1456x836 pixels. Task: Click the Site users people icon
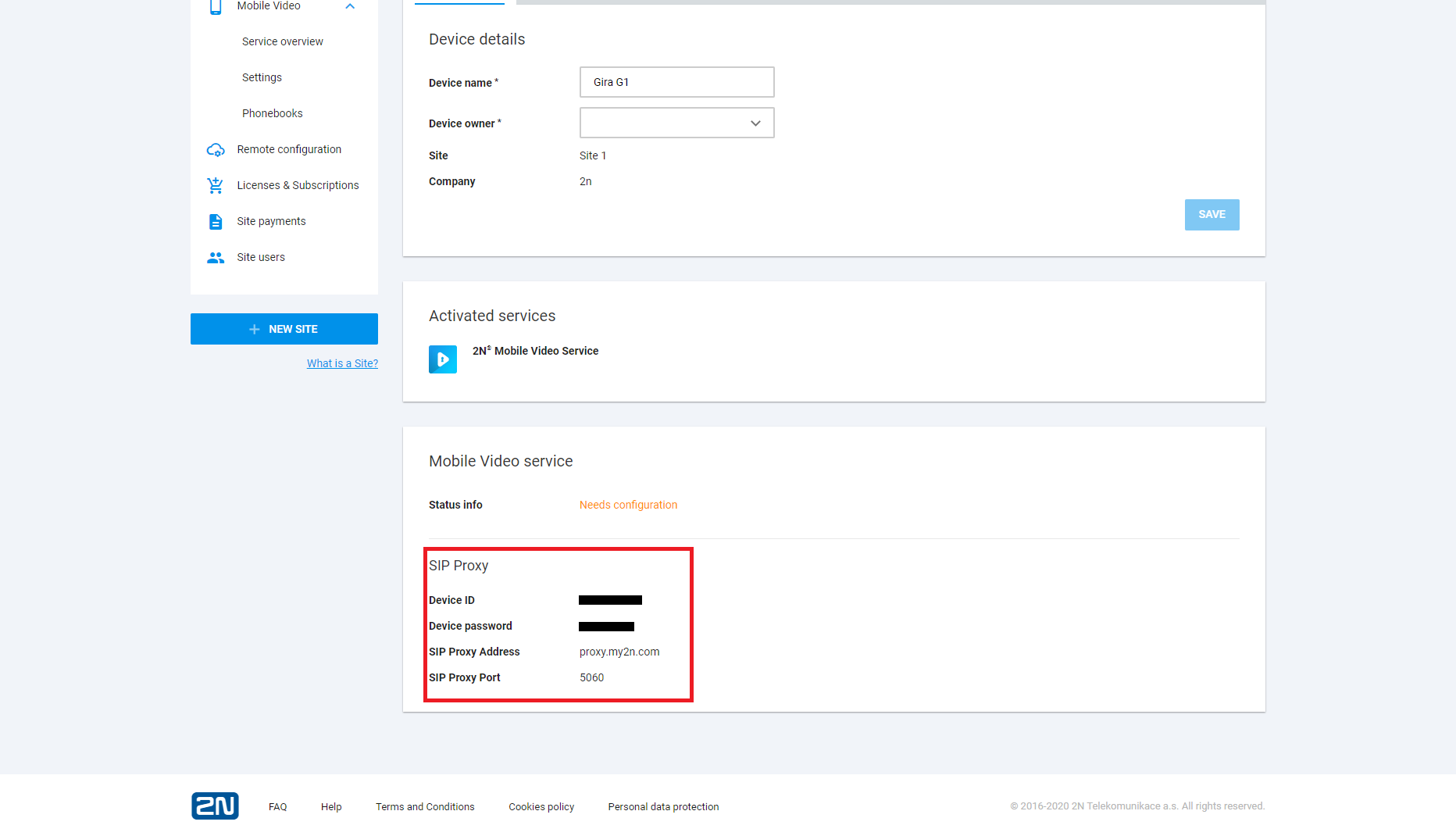pos(216,258)
